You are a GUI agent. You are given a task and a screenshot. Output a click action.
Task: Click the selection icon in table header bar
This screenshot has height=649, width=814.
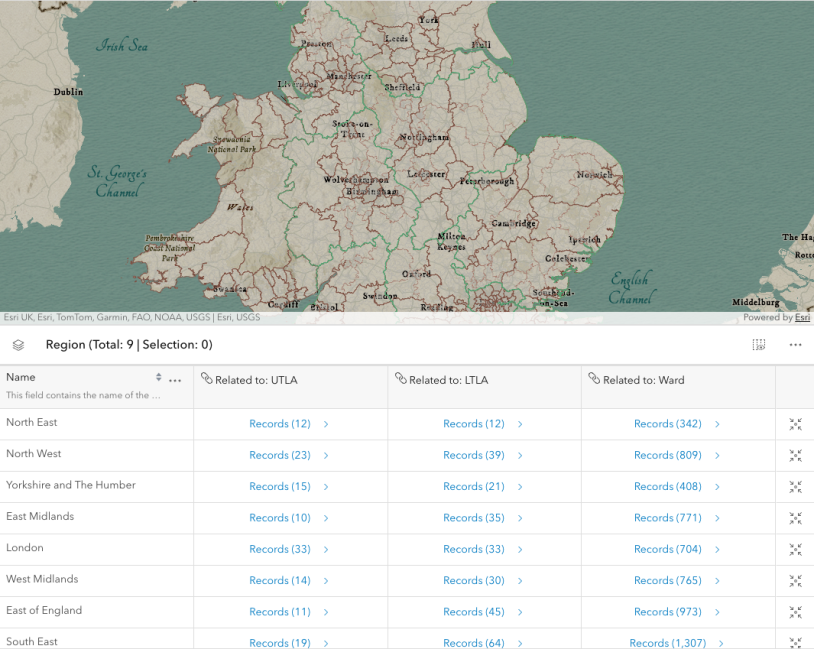(x=759, y=345)
